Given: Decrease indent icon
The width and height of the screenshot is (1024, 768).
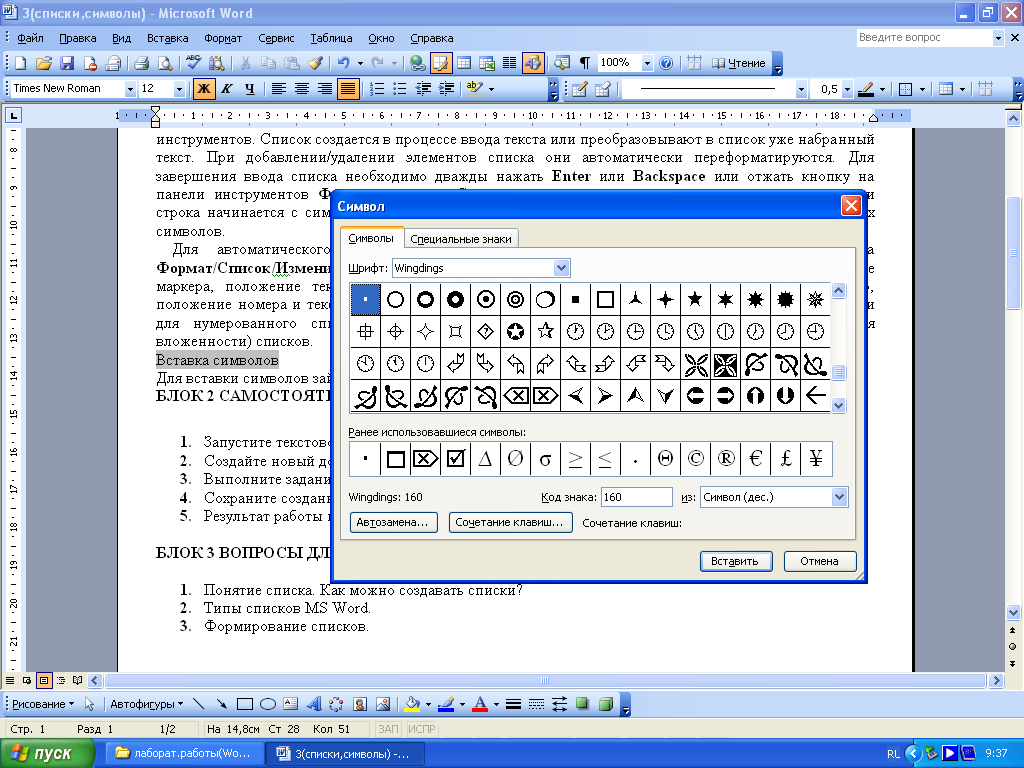Looking at the screenshot, I should click(x=423, y=89).
